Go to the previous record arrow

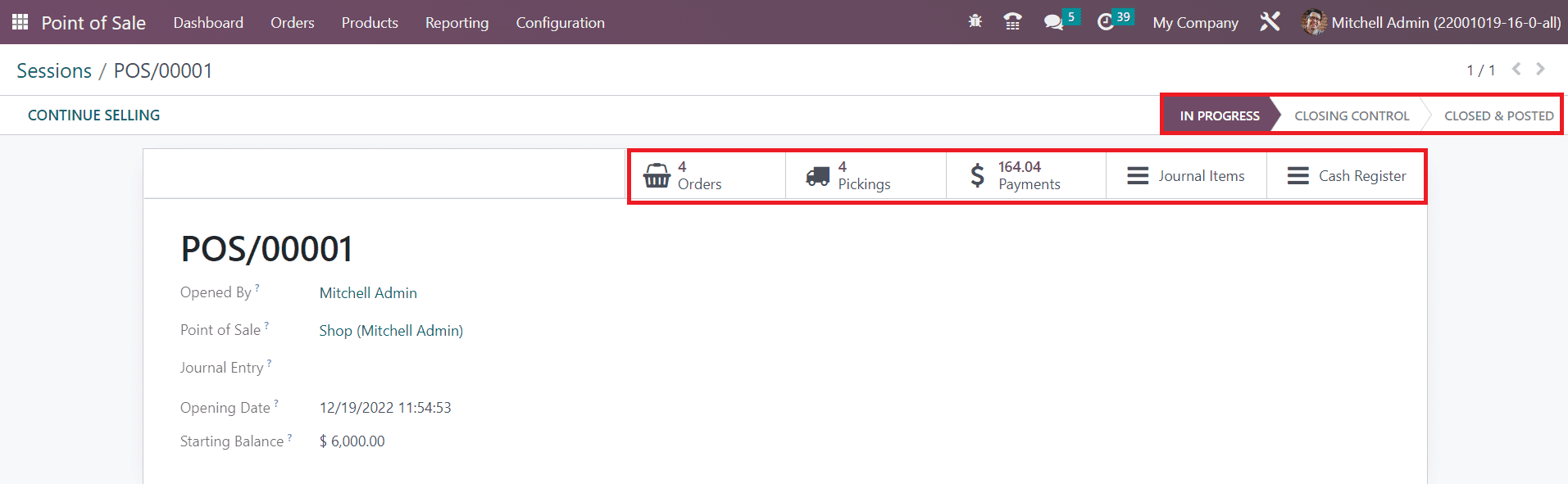(x=1516, y=69)
